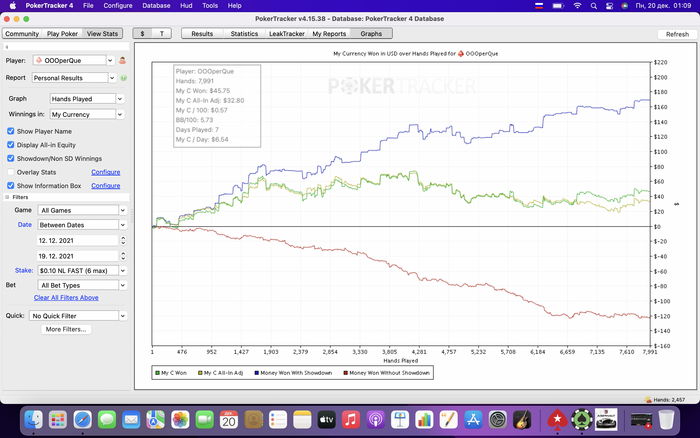This screenshot has width=700, height=438.
Task: Enable Overlay Stats checkbox
Action: tap(11, 172)
